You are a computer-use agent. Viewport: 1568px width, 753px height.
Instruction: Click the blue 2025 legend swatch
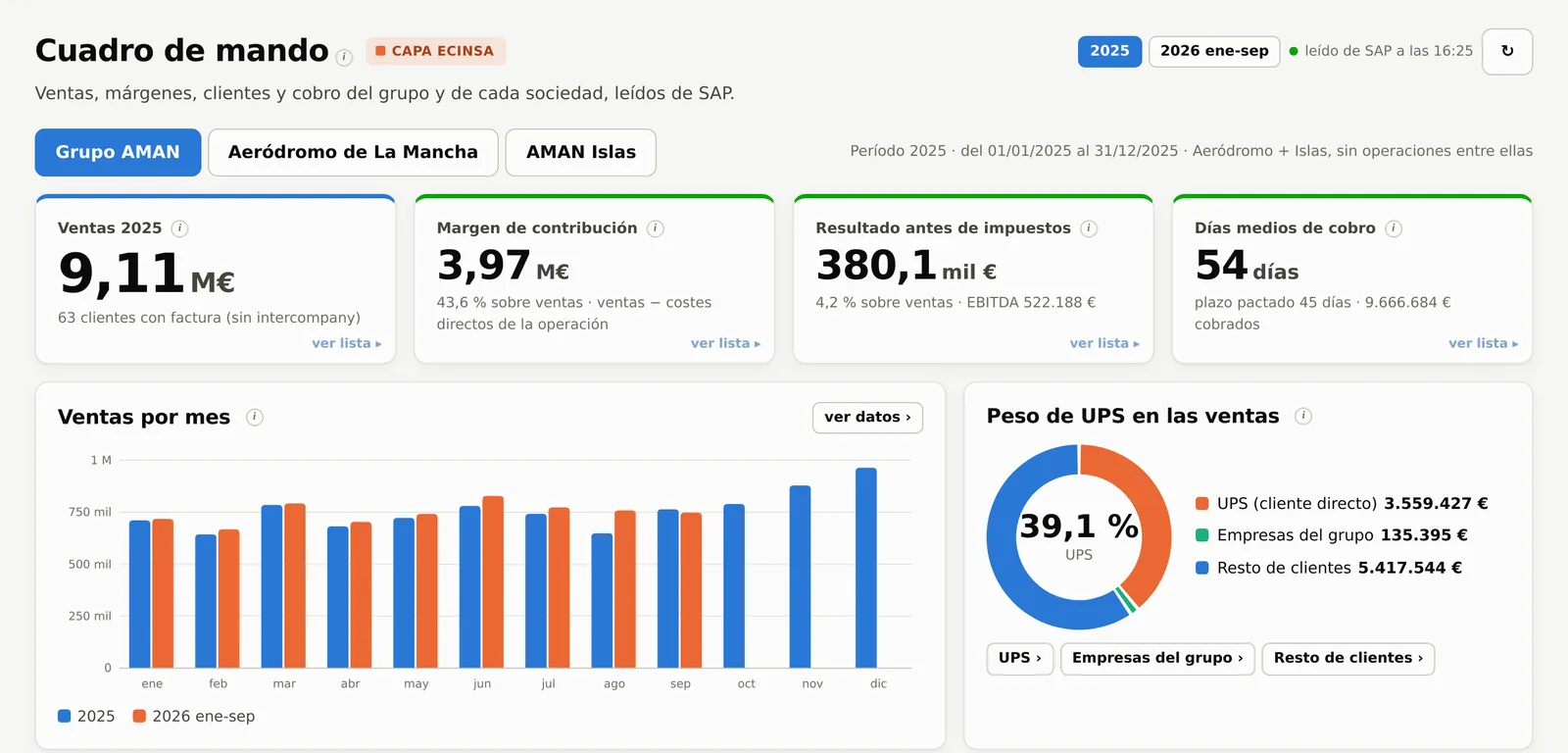pos(65,716)
